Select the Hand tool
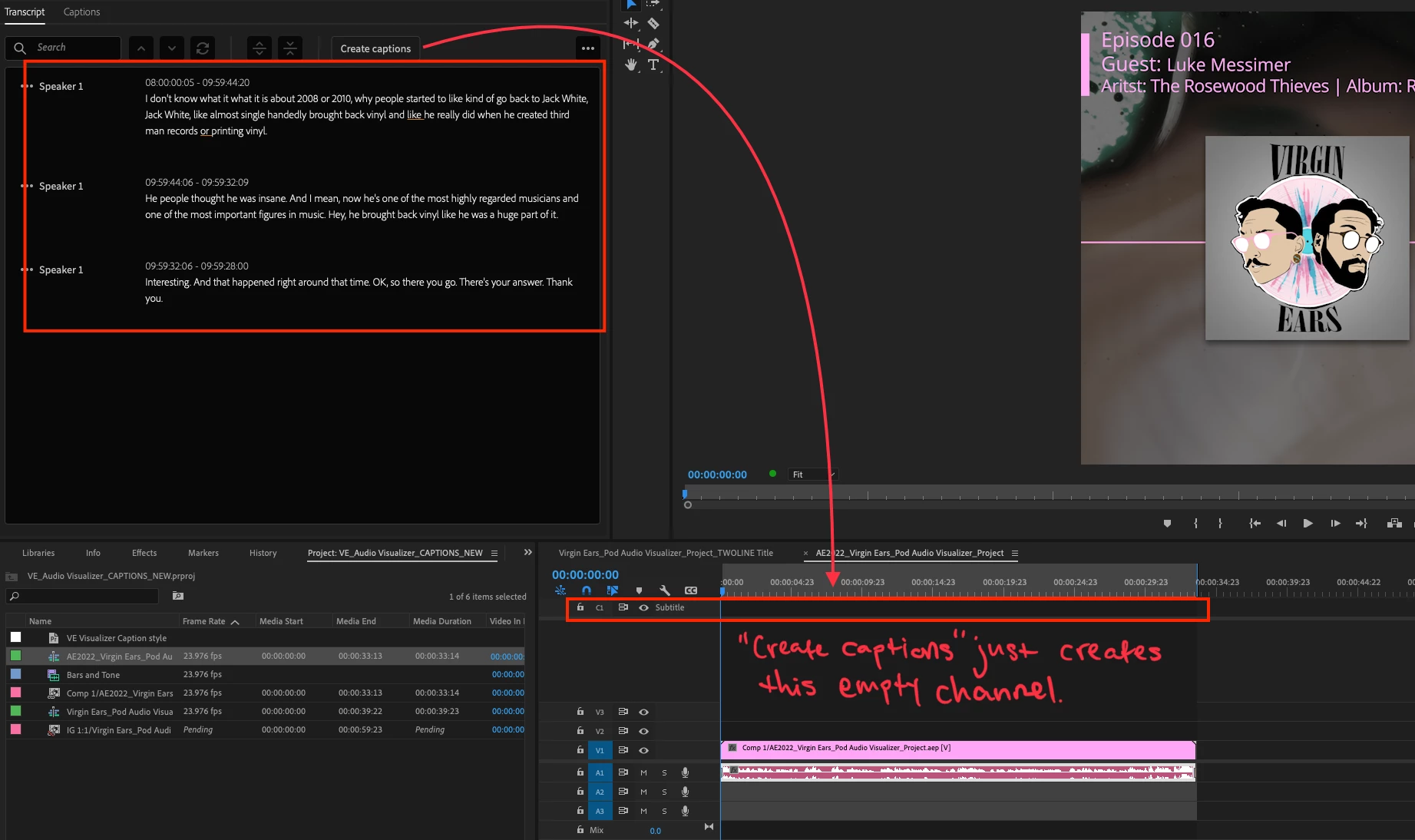The width and height of the screenshot is (1415, 840). point(631,65)
